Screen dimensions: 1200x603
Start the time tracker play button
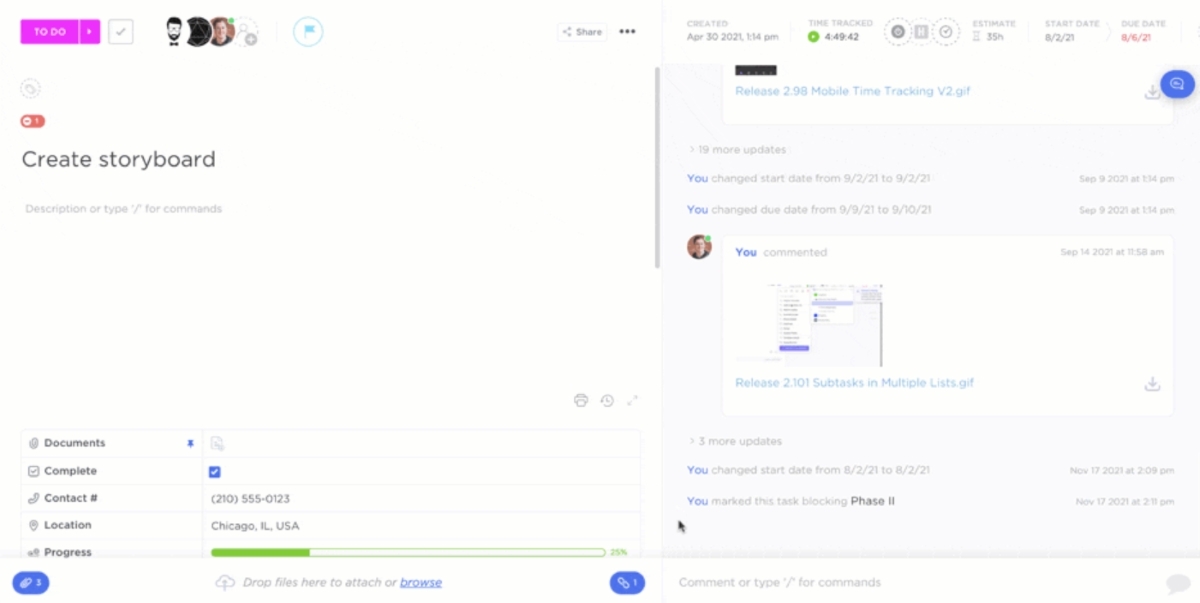pos(813,37)
